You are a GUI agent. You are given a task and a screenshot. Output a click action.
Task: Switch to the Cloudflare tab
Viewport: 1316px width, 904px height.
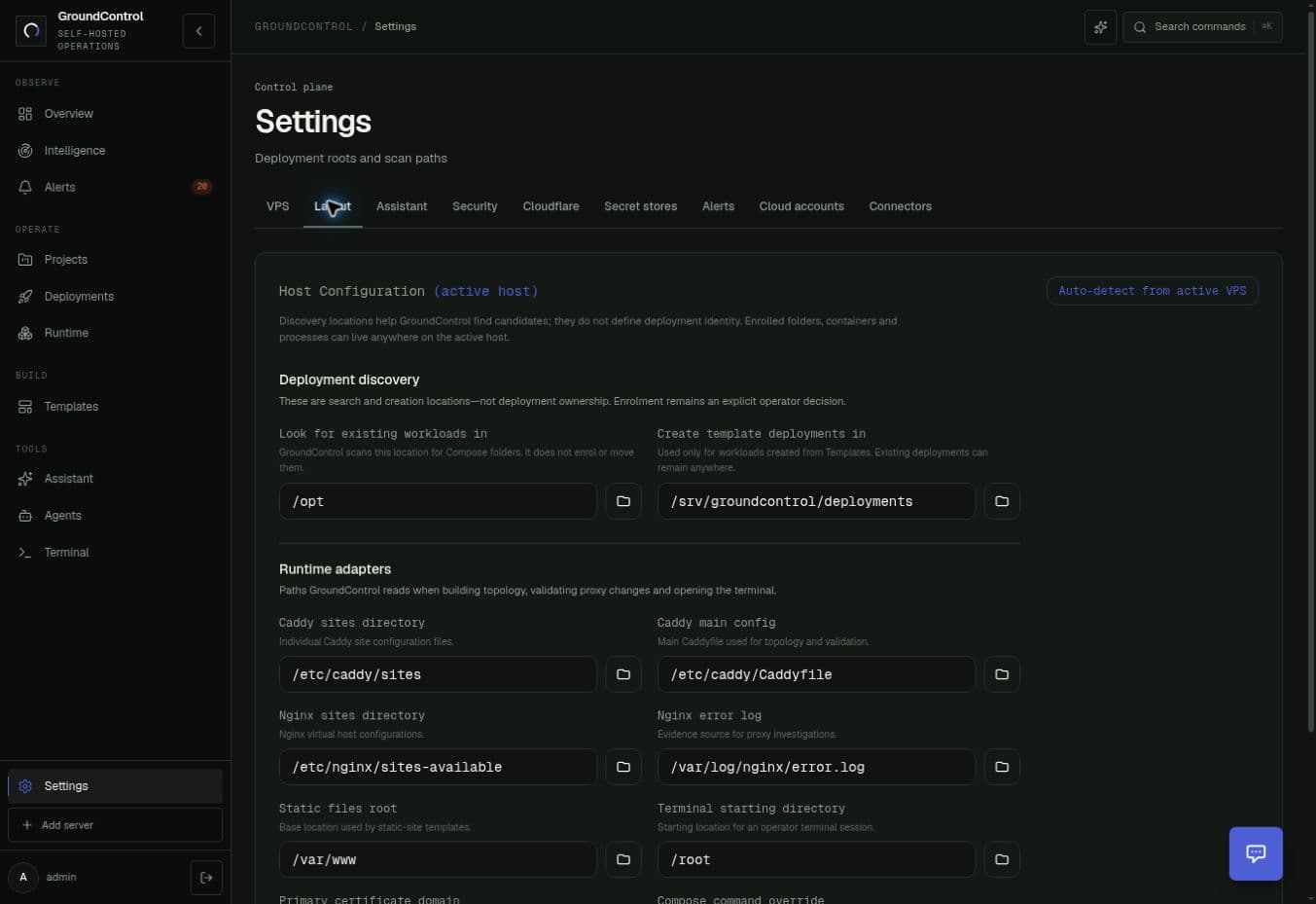coord(551,206)
